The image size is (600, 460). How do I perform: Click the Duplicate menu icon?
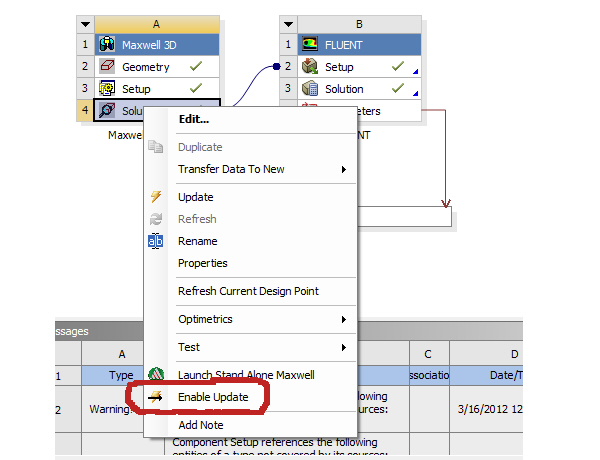[x=156, y=147]
